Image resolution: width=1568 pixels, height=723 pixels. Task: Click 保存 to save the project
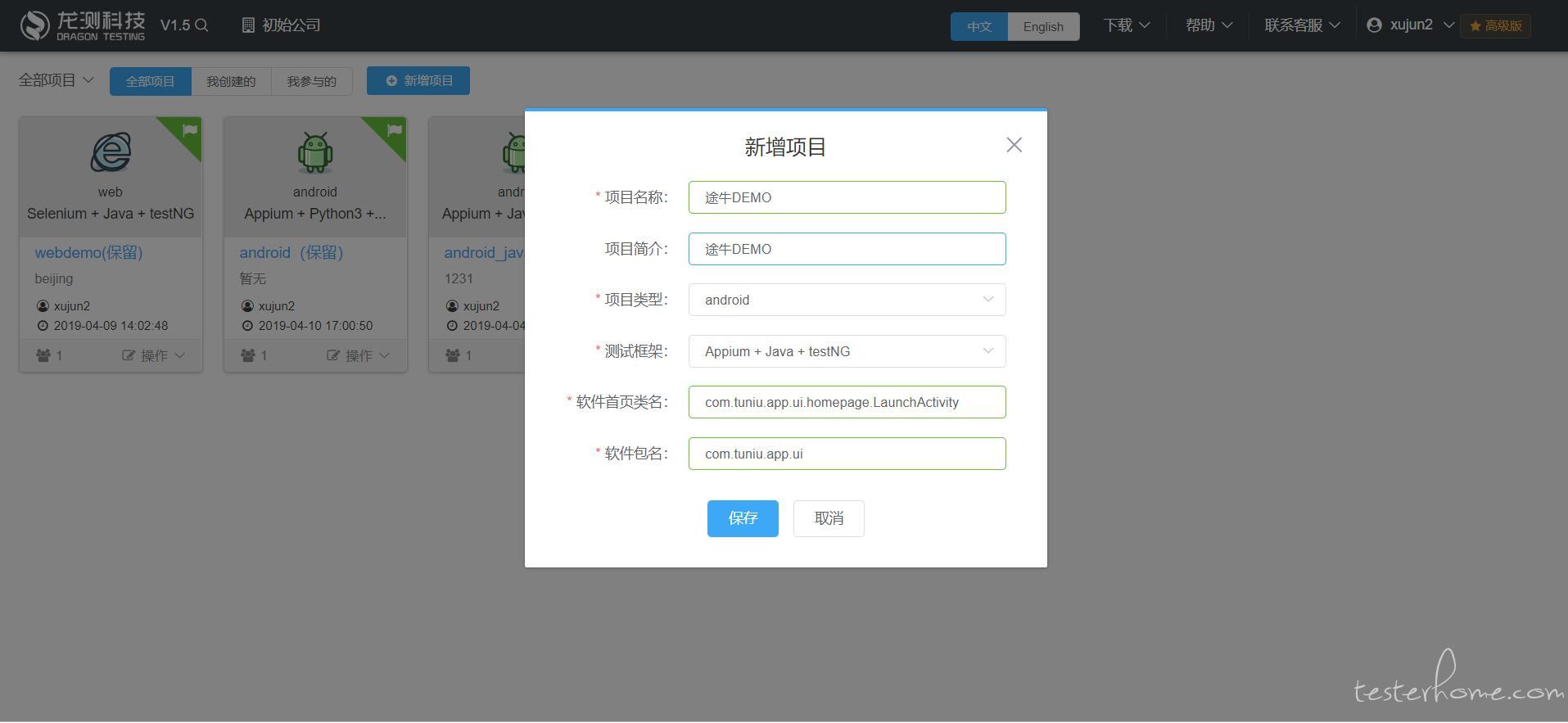pyautogui.click(x=743, y=518)
